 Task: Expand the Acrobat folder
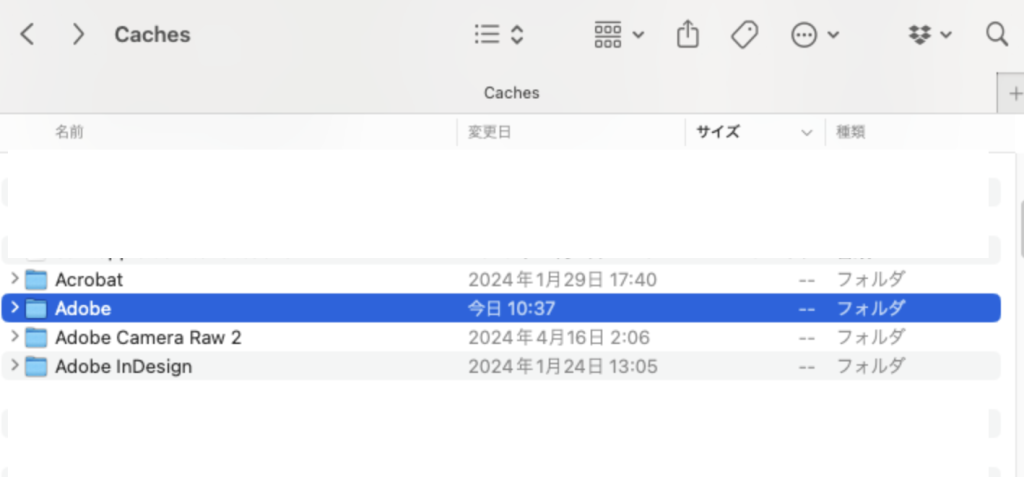[x=14, y=279]
